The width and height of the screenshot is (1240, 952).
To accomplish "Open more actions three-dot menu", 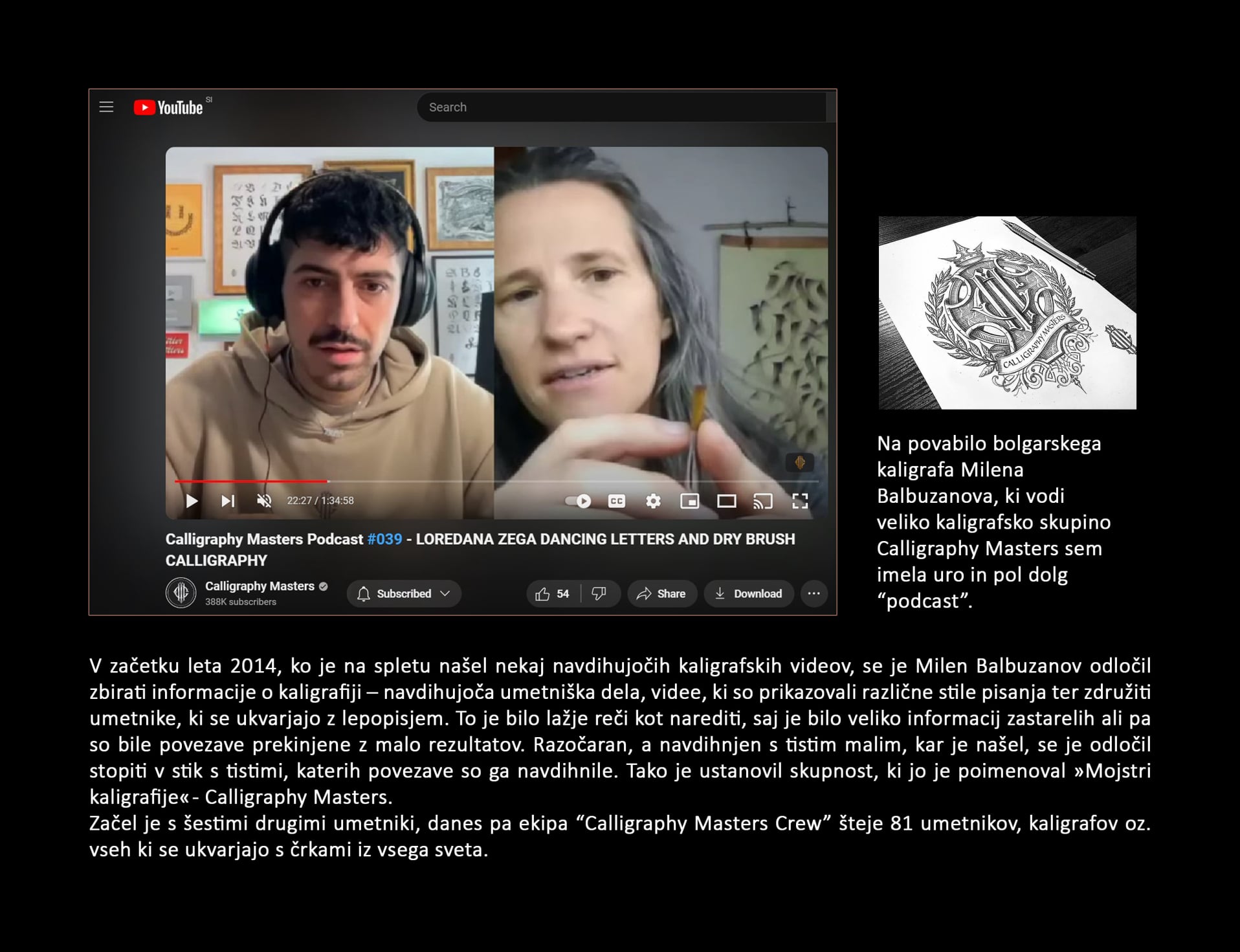I will pyautogui.click(x=814, y=594).
